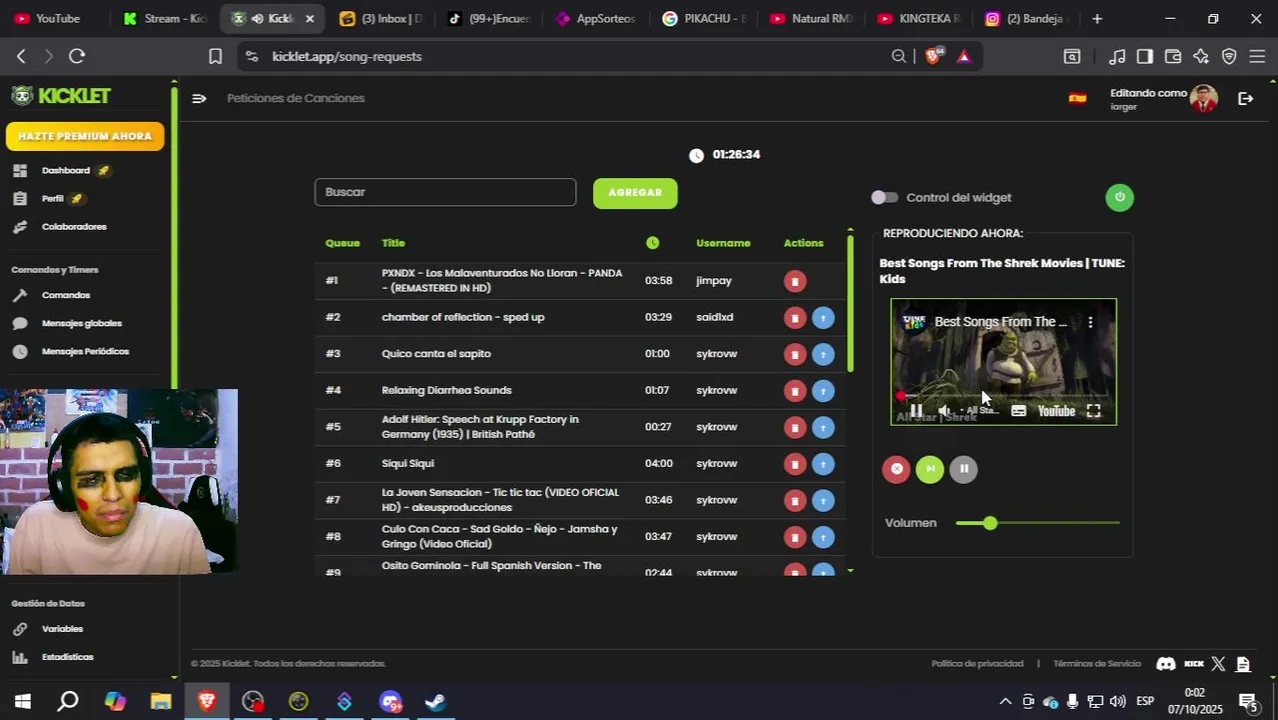Delete Siqui Siqui from the queue
1278x720 pixels.
[x=794, y=464]
